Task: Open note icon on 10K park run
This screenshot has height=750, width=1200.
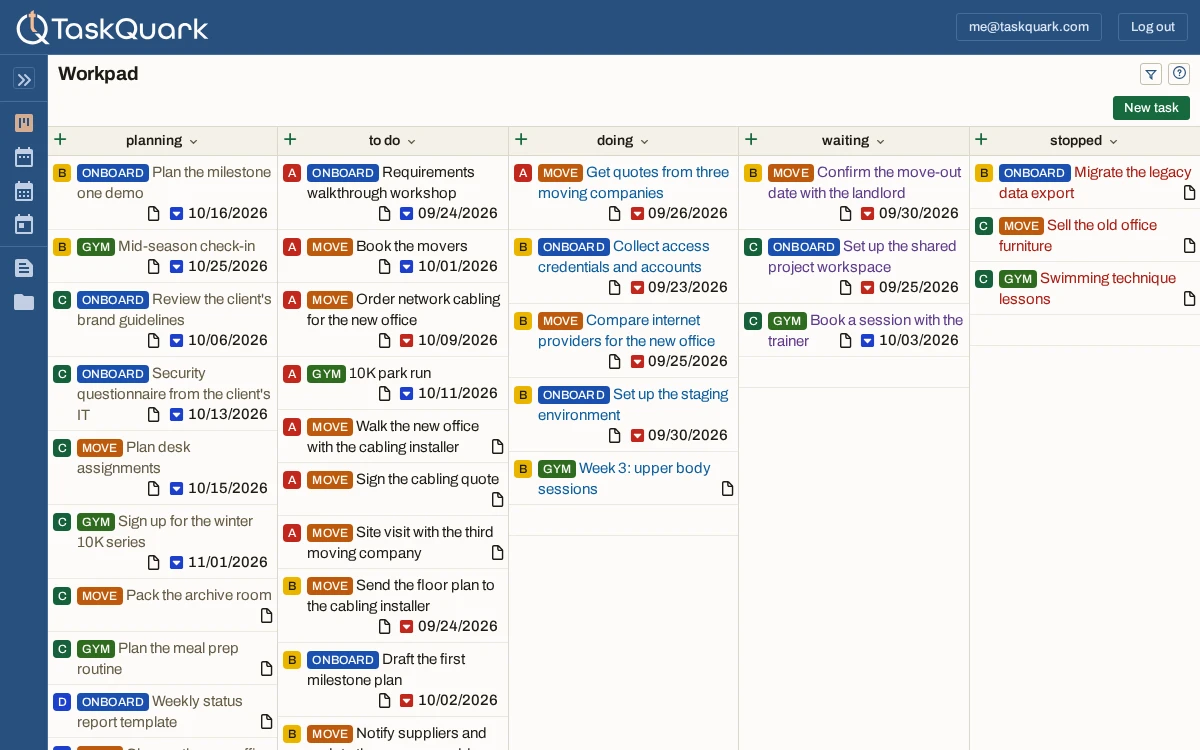Action: (385, 394)
